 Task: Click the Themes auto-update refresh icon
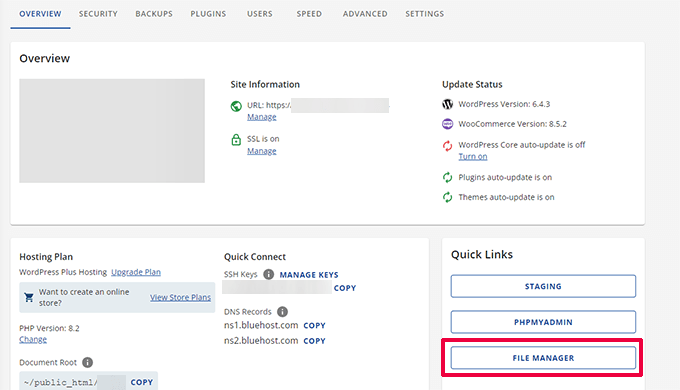447,197
